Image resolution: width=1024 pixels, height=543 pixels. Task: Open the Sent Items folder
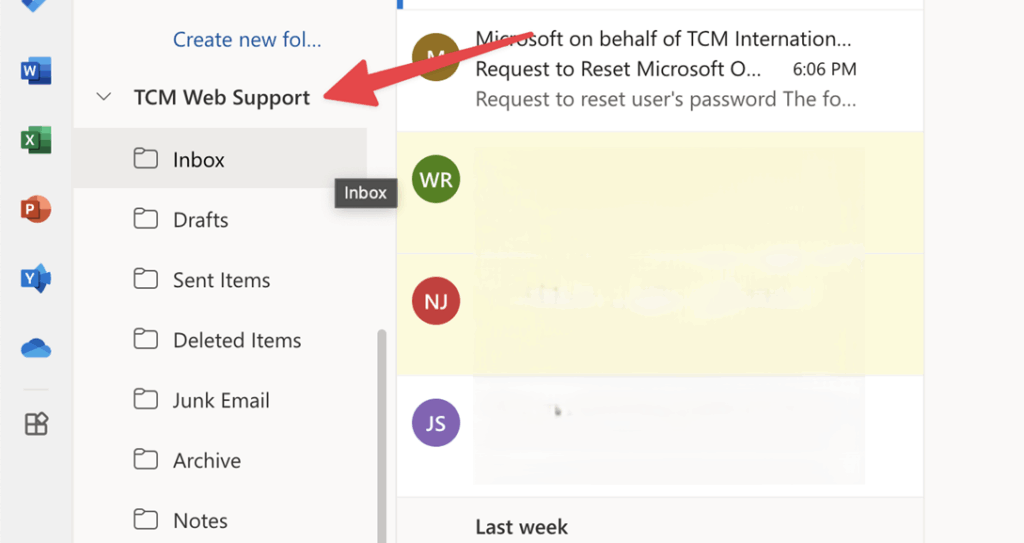pos(221,280)
